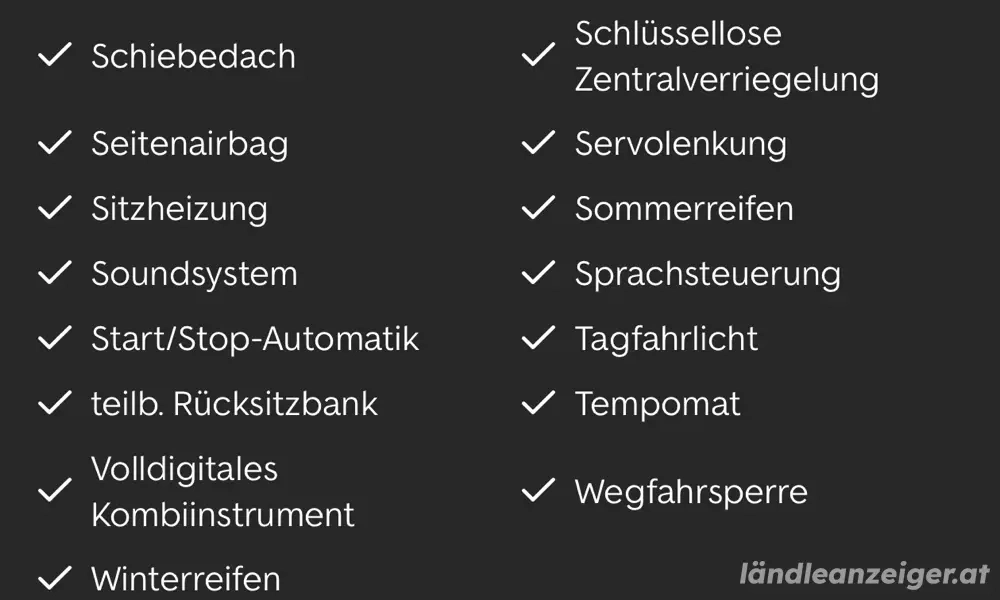Screen dimensions: 1000x600
Task: Open the ländleanzeiger.at watermark link
Action: pyautogui.click(x=864, y=573)
